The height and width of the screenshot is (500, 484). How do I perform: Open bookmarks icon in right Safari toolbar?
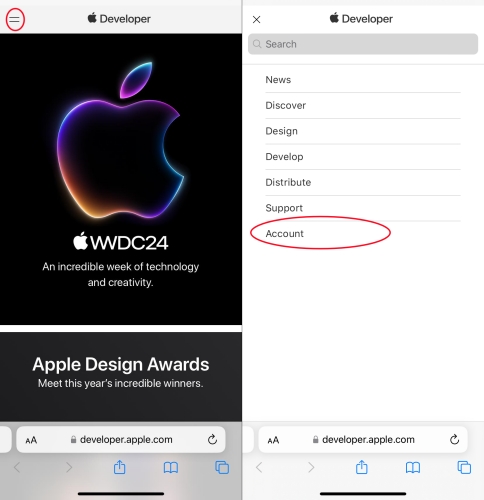pyautogui.click(x=413, y=468)
